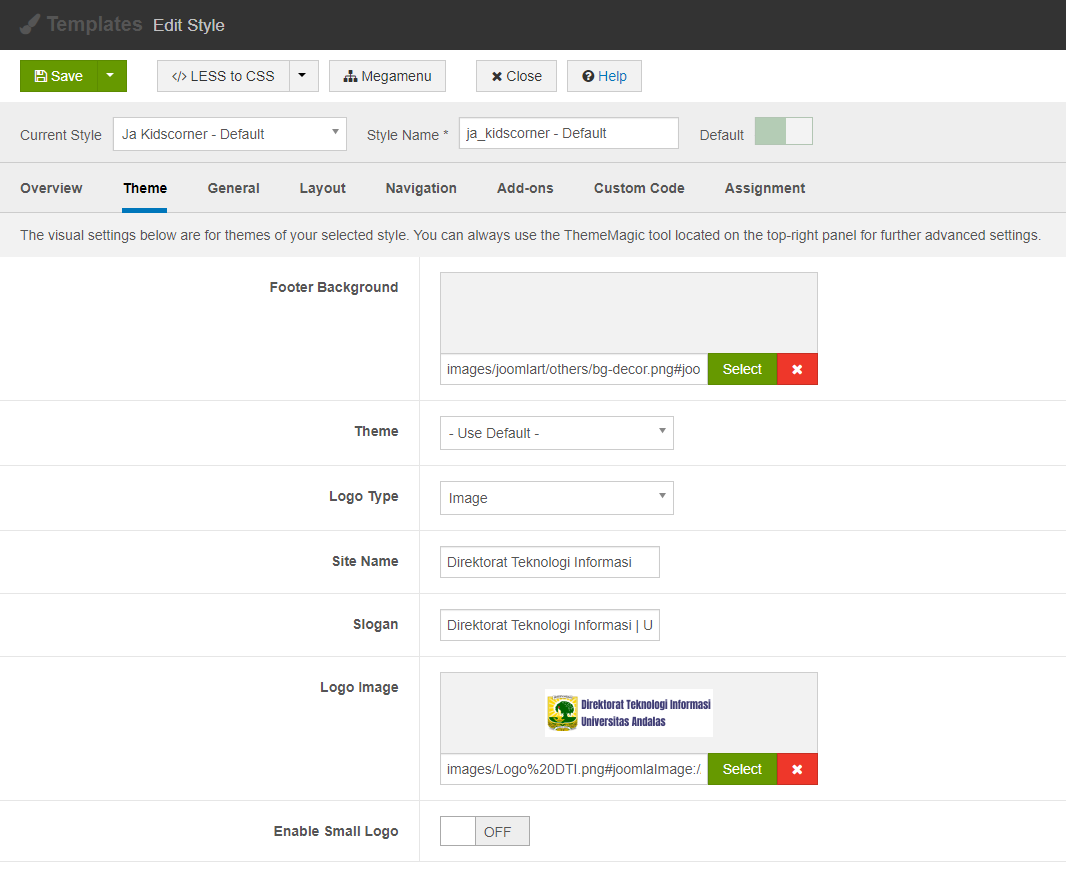Open the Help page
1066x886 pixels.
(604, 76)
